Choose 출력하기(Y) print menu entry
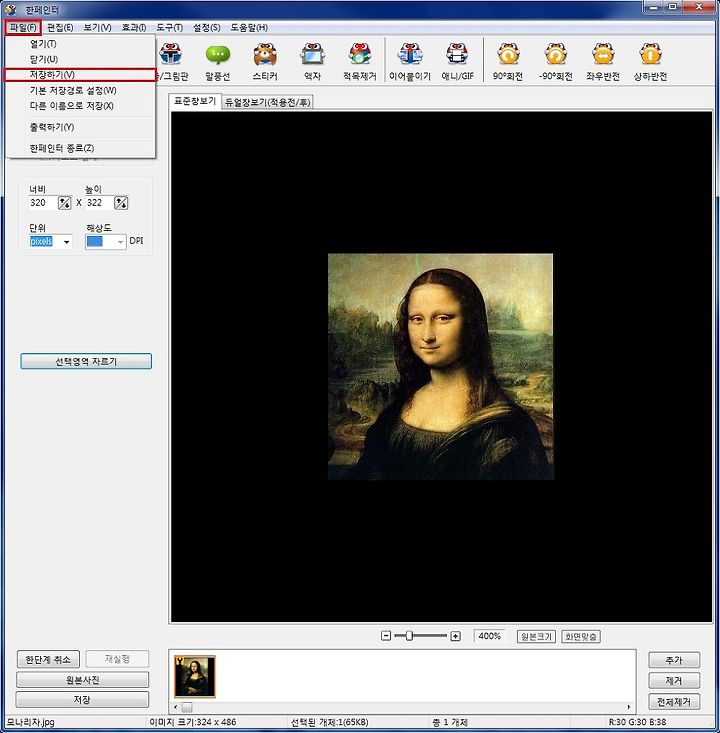 click(x=80, y=127)
